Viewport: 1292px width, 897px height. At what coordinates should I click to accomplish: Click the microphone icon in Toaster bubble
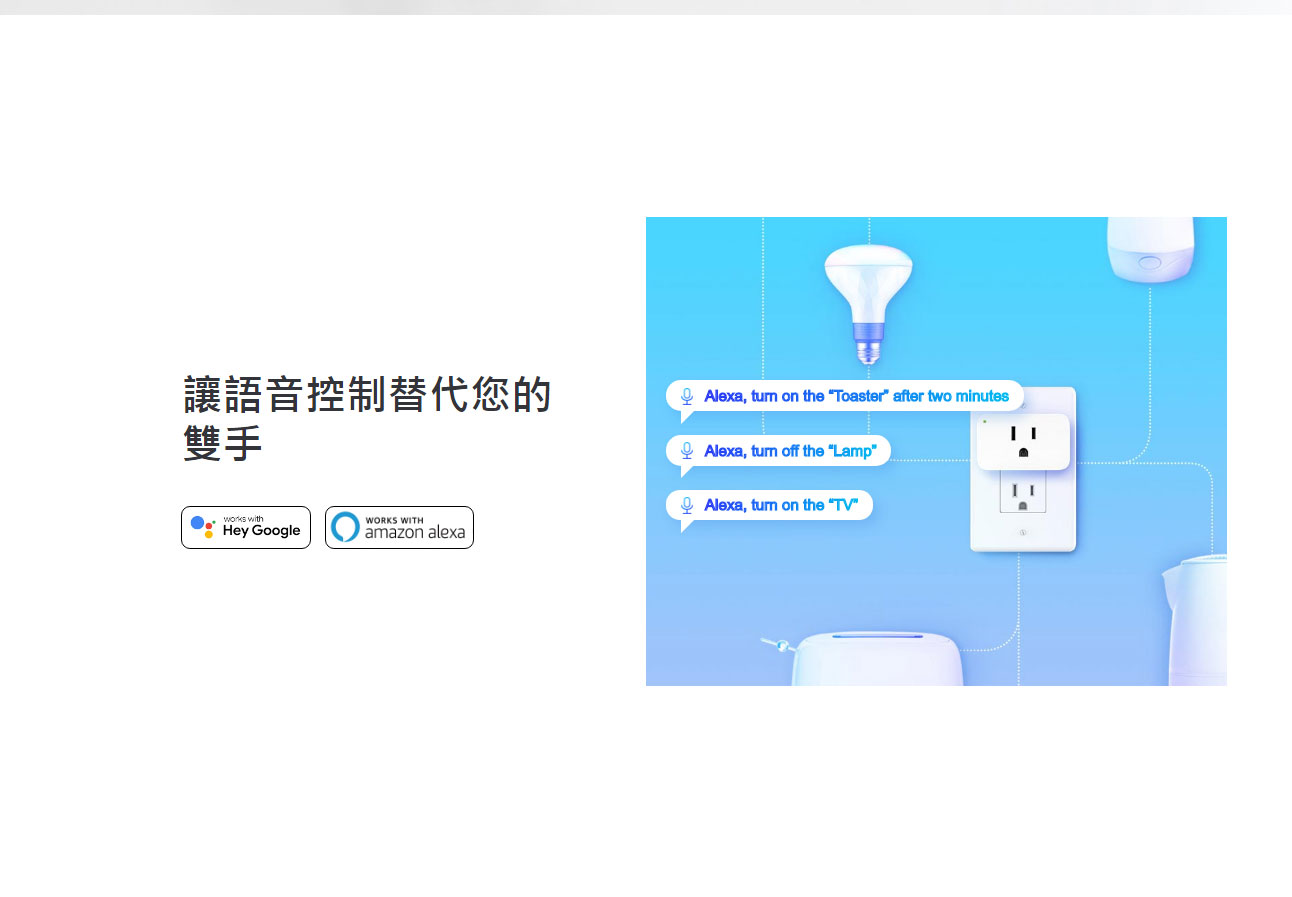coord(687,396)
